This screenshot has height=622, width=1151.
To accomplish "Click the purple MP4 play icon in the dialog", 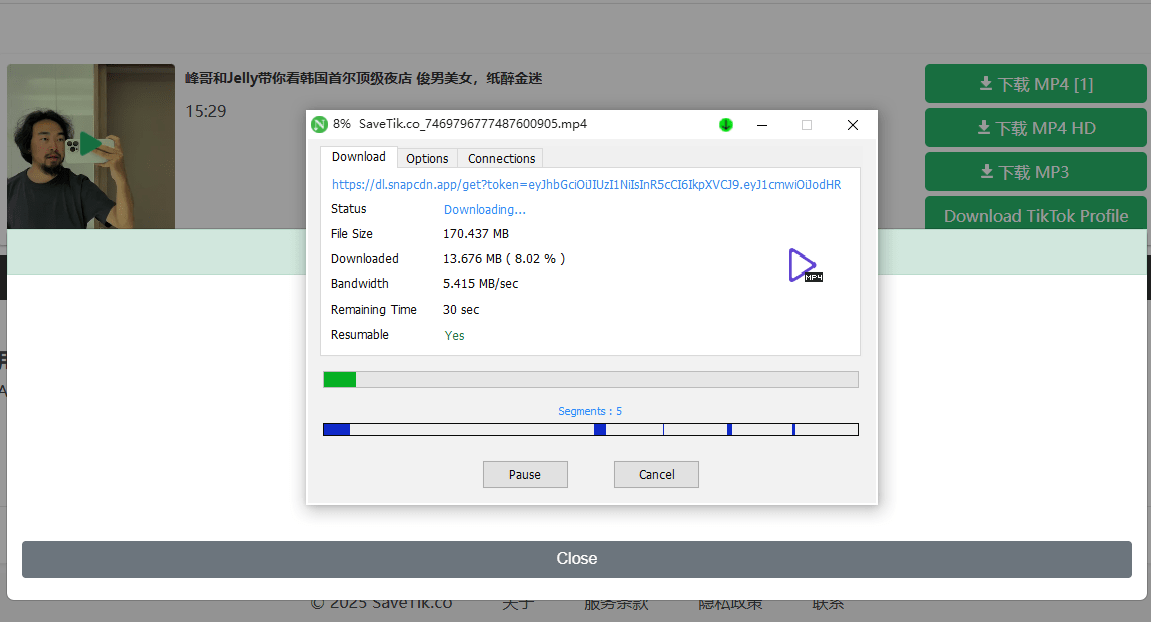I will (803, 265).
